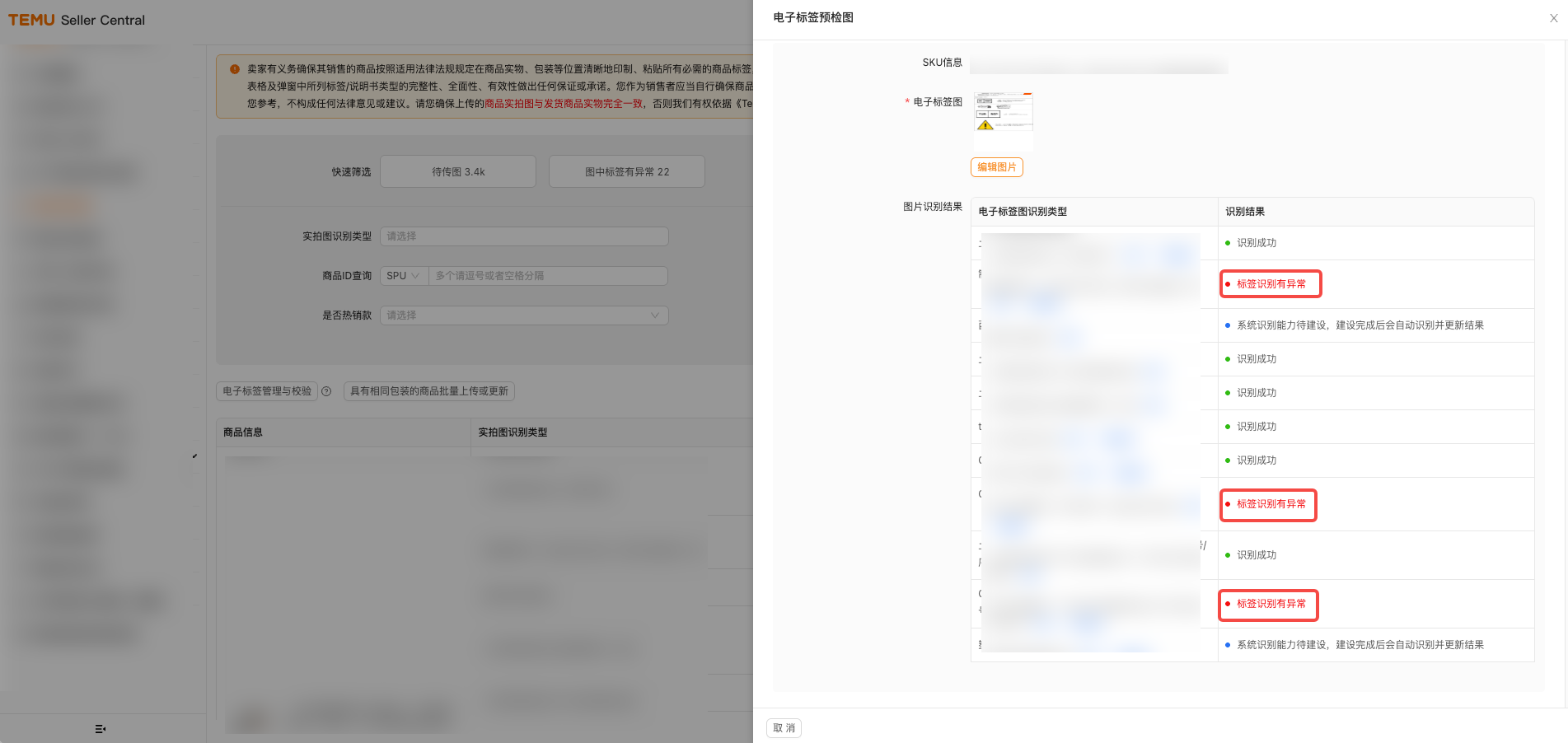
Task: Select the 待传图 3.4k quick filter
Action: [x=458, y=172]
